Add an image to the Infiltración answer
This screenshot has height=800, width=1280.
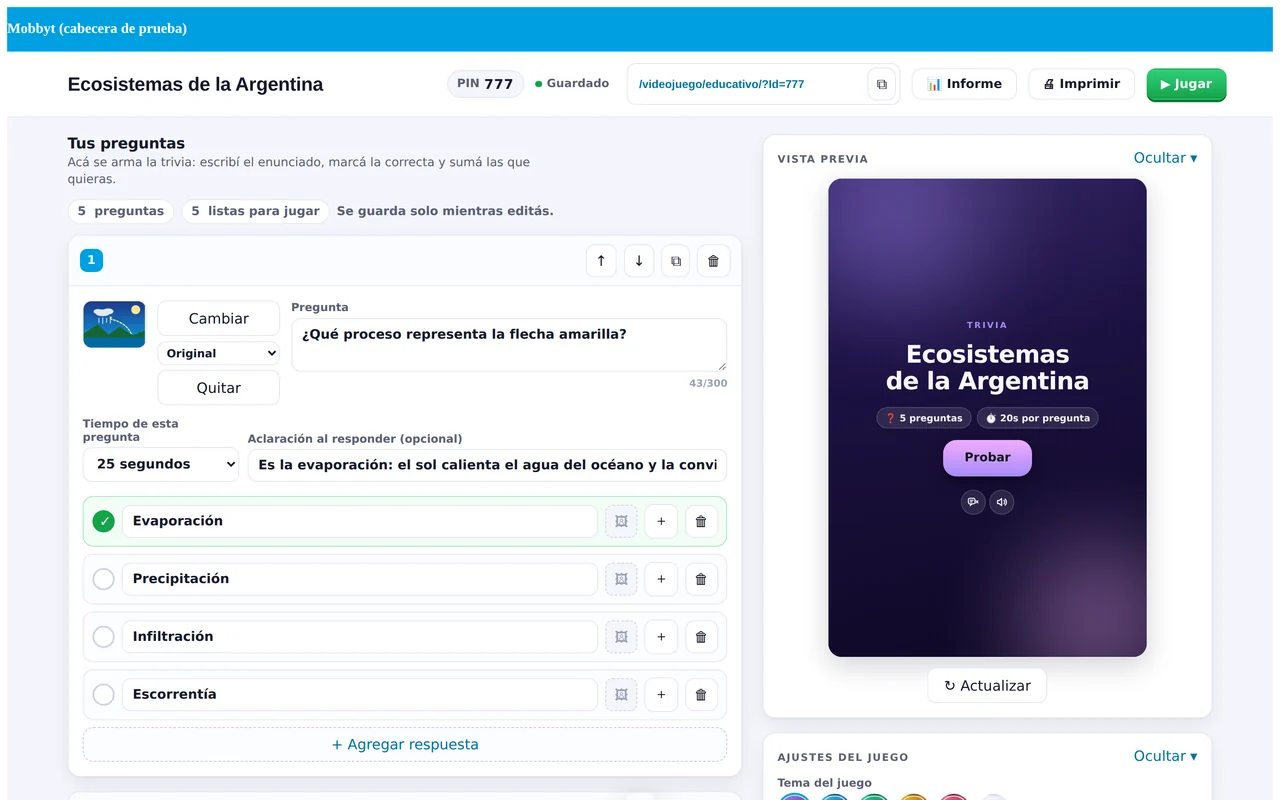tap(621, 637)
